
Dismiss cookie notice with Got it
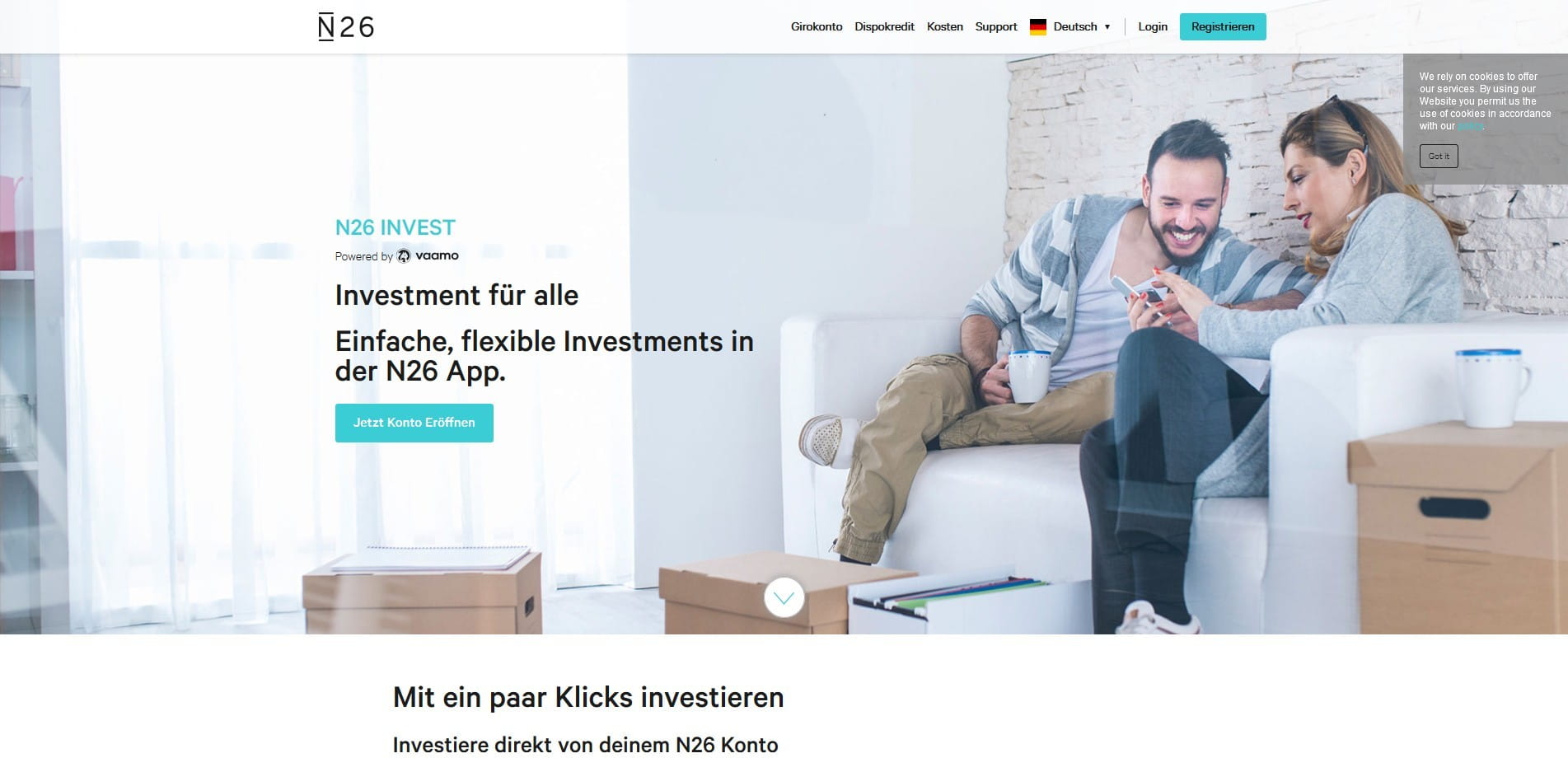click(x=1439, y=157)
